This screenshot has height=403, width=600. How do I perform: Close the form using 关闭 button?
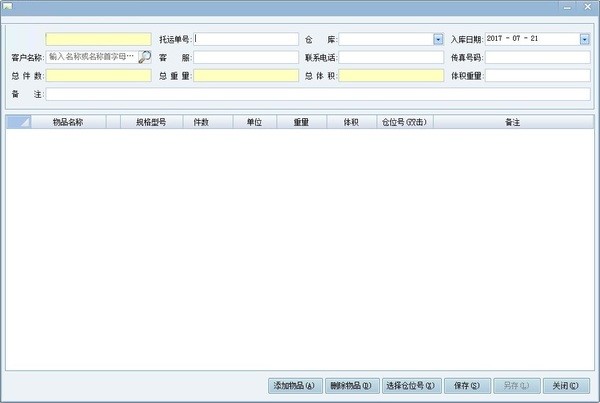click(566, 385)
